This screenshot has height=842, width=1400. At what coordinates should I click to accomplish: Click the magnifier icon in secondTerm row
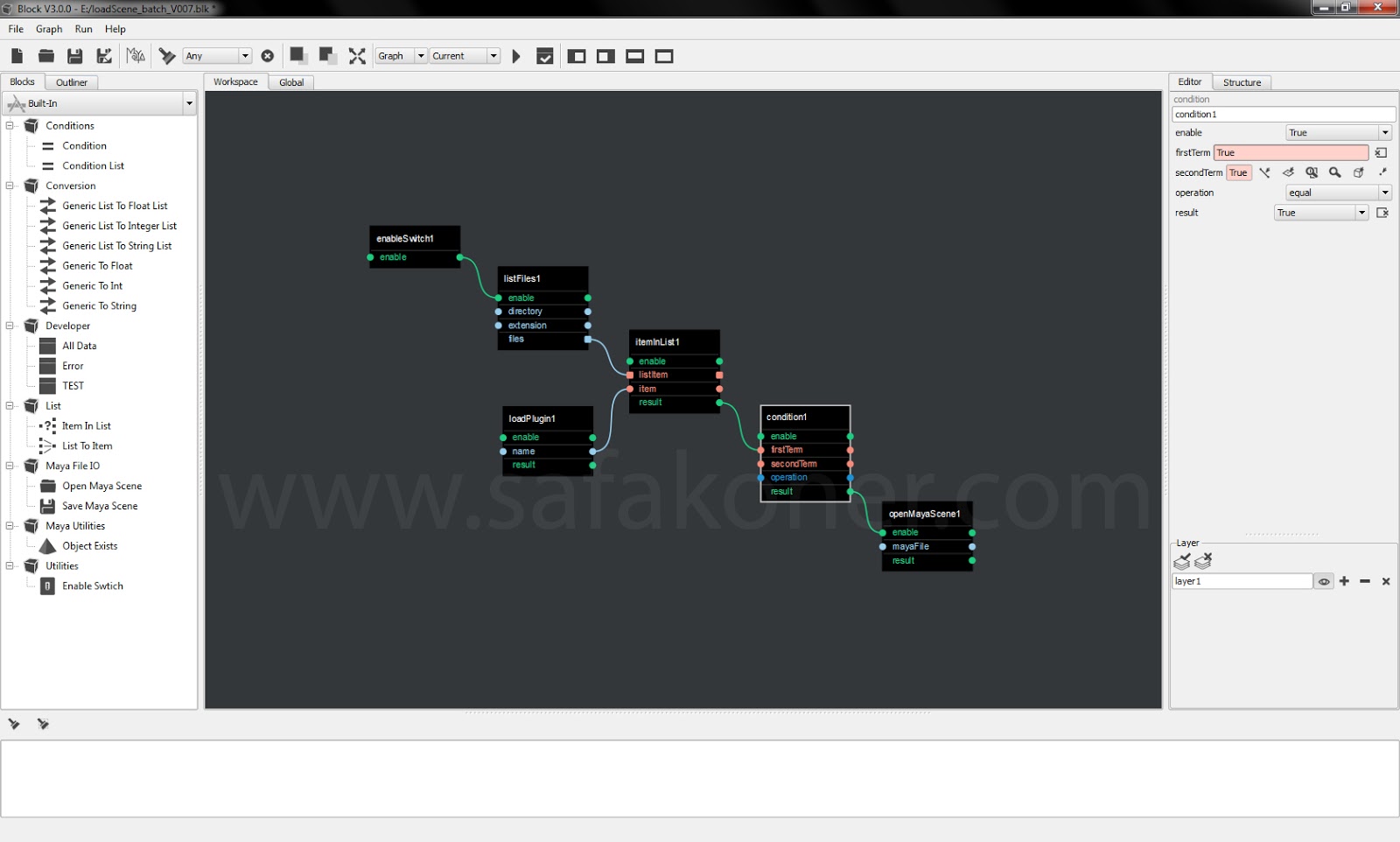coord(1335,172)
